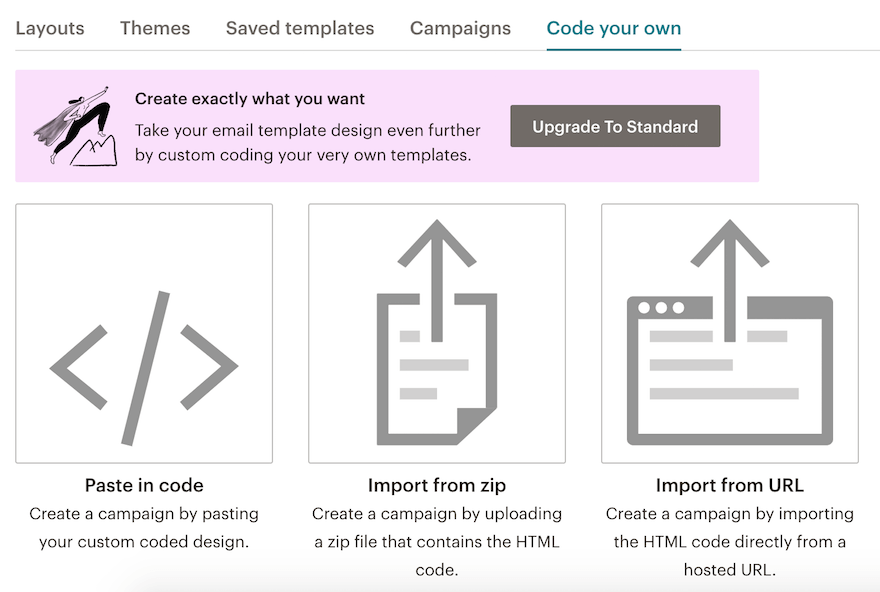
Task: Click the Import from URL title
Action: coord(730,486)
